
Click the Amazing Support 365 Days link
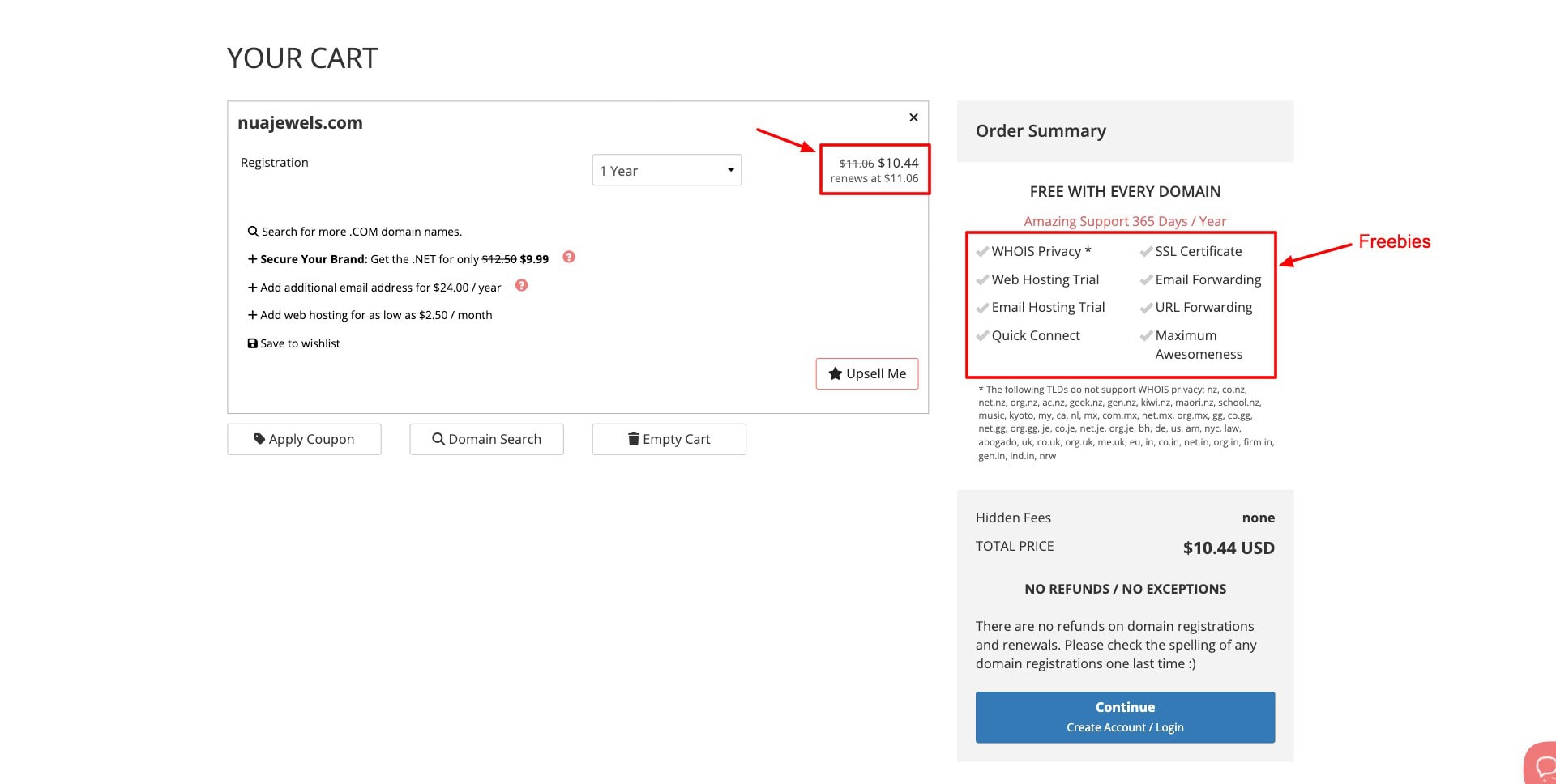click(1125, 221)
